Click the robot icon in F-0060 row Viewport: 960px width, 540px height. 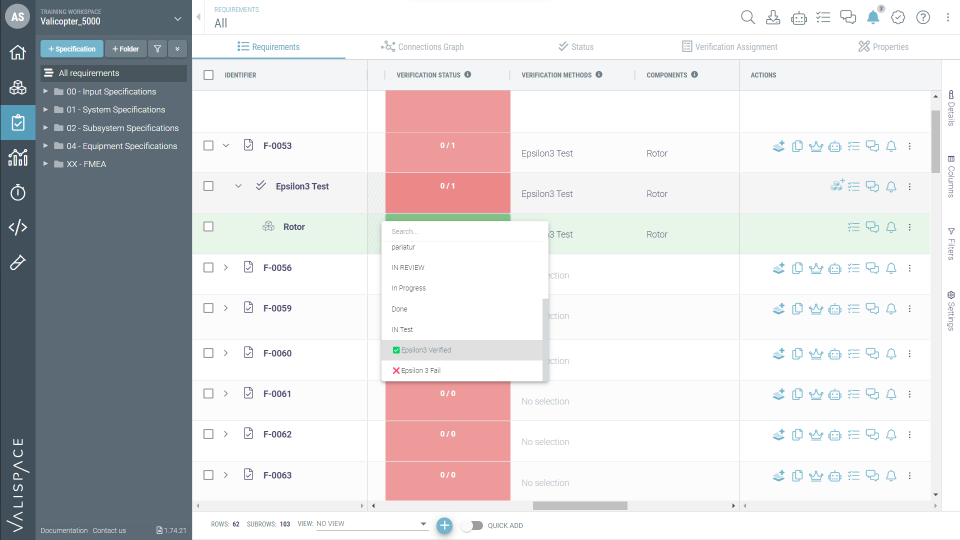coord(834,354)
